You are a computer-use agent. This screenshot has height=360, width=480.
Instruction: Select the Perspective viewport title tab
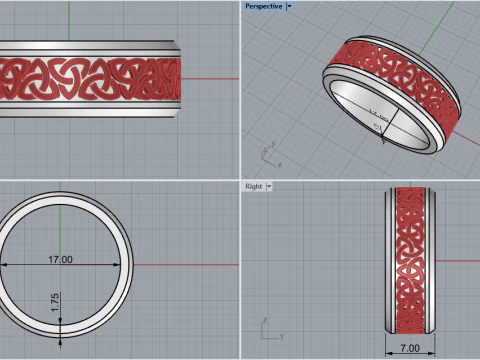[263, 6]
